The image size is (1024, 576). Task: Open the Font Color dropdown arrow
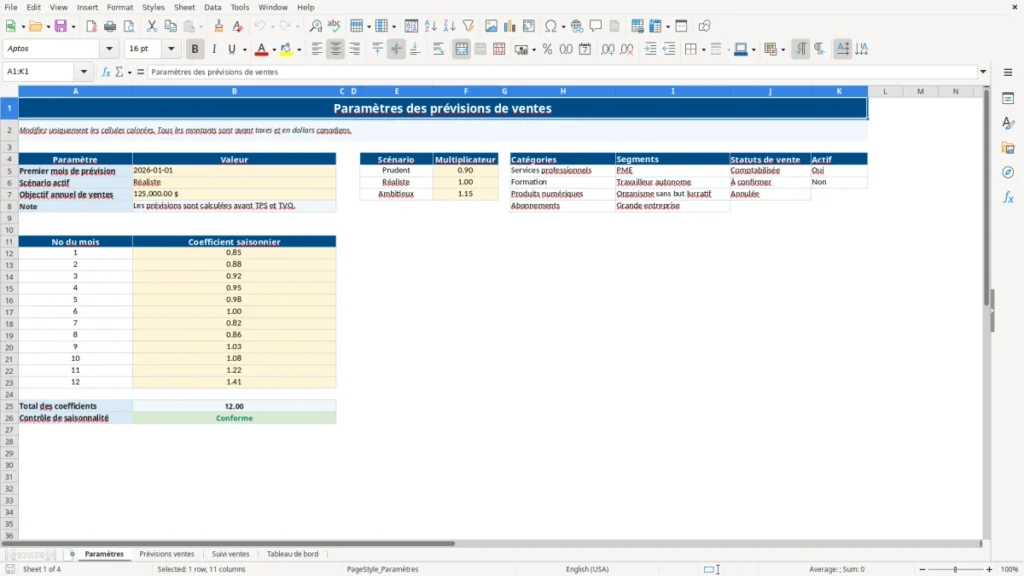tap(274, 50)
